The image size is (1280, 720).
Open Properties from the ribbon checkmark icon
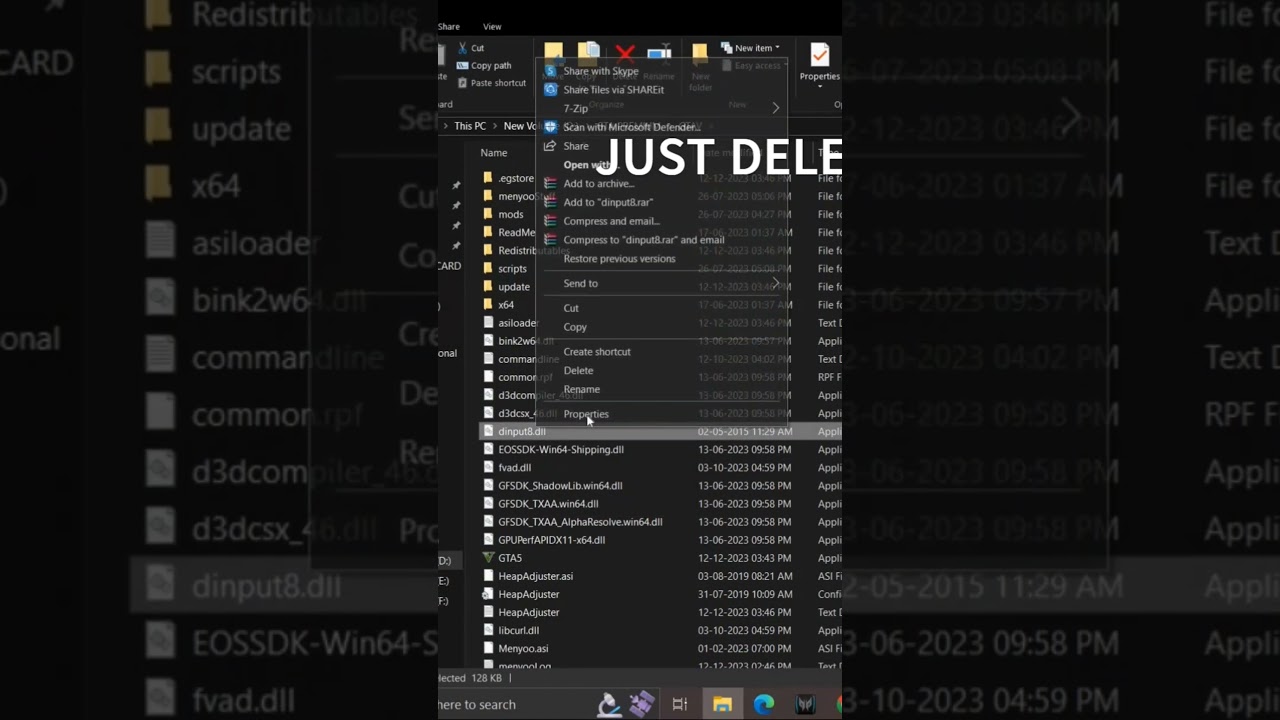[x=819, y=54]
